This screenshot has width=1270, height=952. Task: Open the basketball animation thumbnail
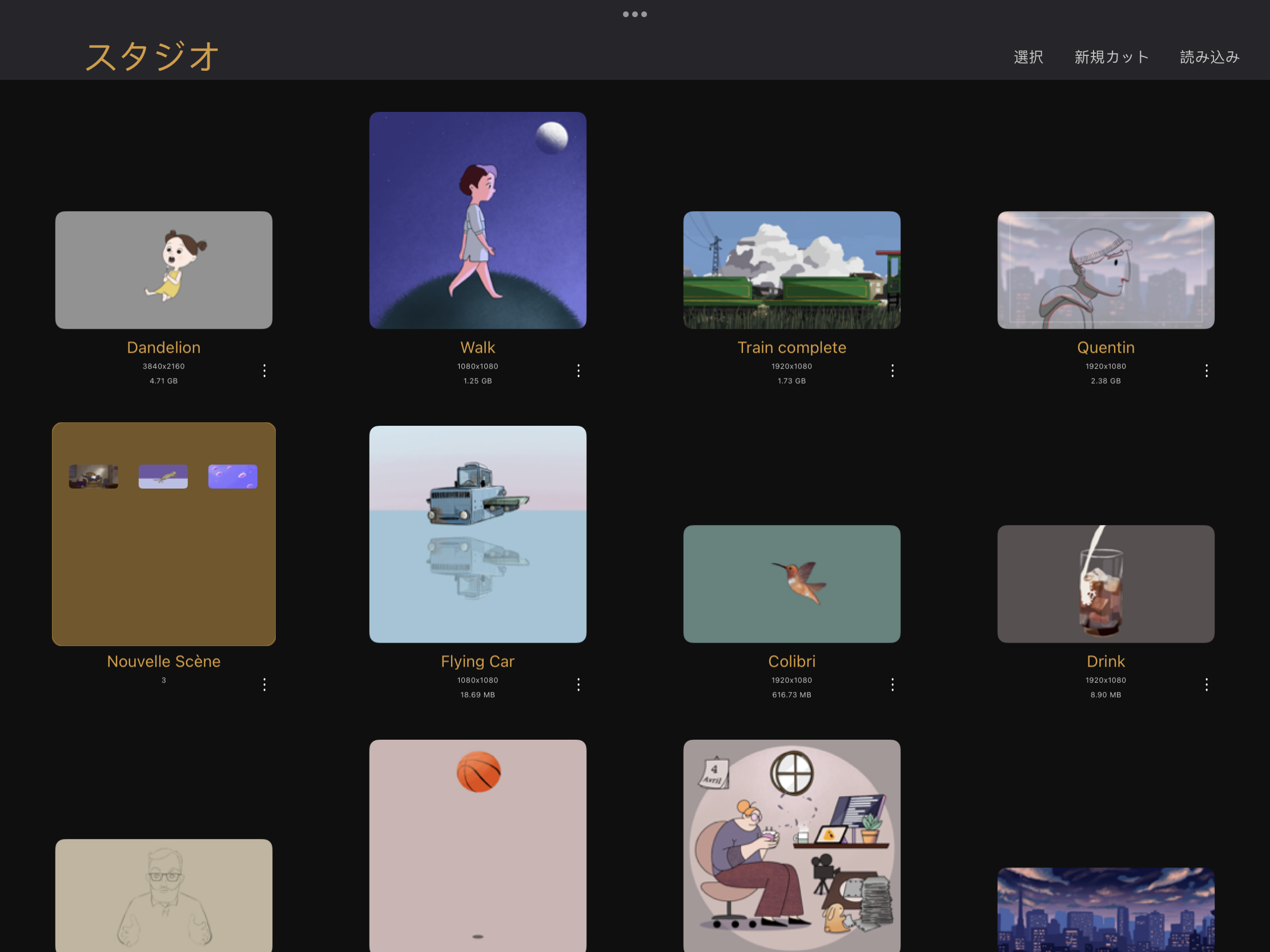pyautogui.click(x=478, y=846)
